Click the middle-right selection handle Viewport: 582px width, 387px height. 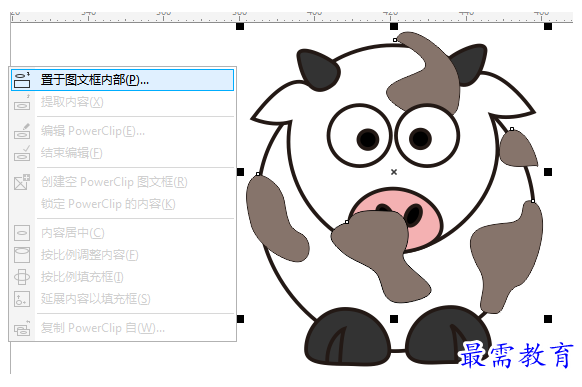point(548,172)
